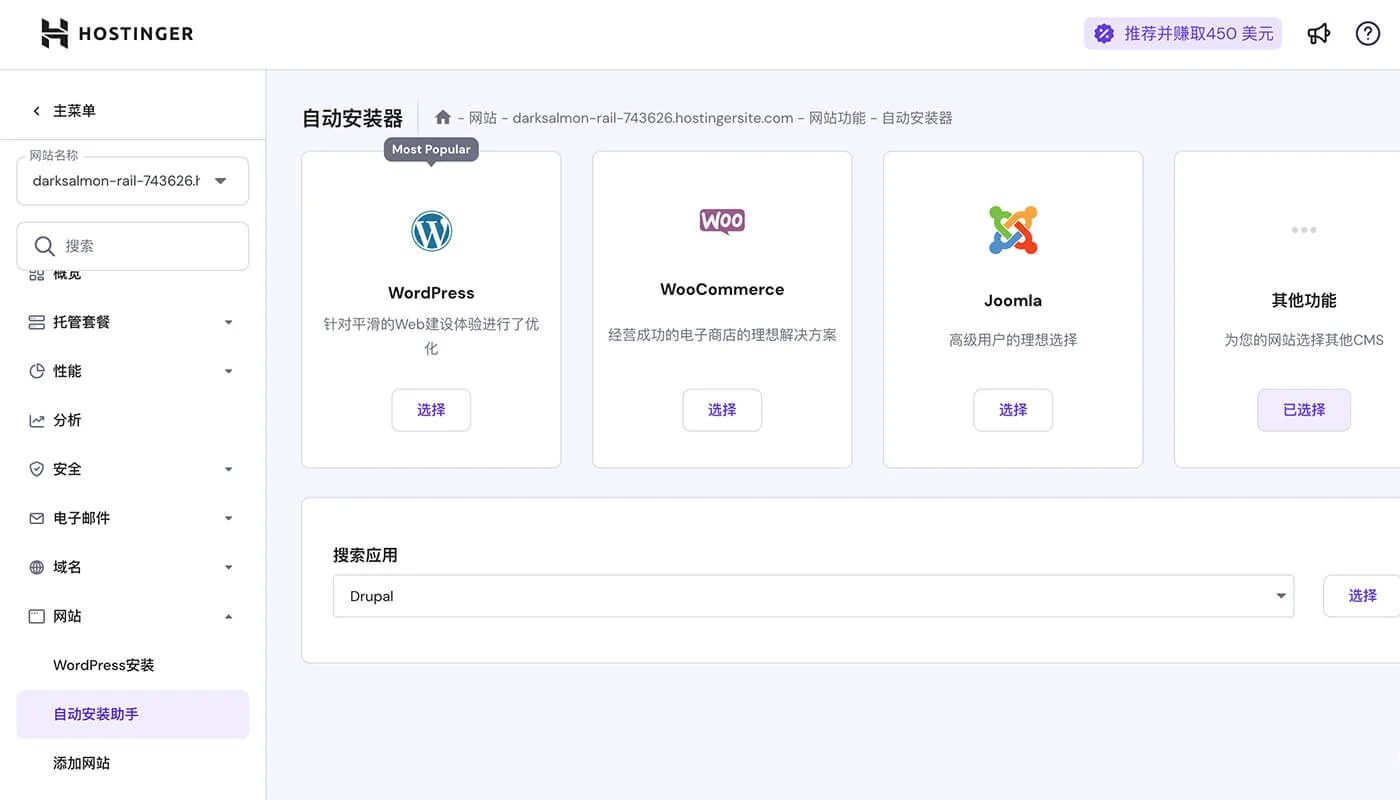The width and height of the screenshot is (1400, 800).
Task: Click the Hostinger logo
Action: tap(115, 32)
